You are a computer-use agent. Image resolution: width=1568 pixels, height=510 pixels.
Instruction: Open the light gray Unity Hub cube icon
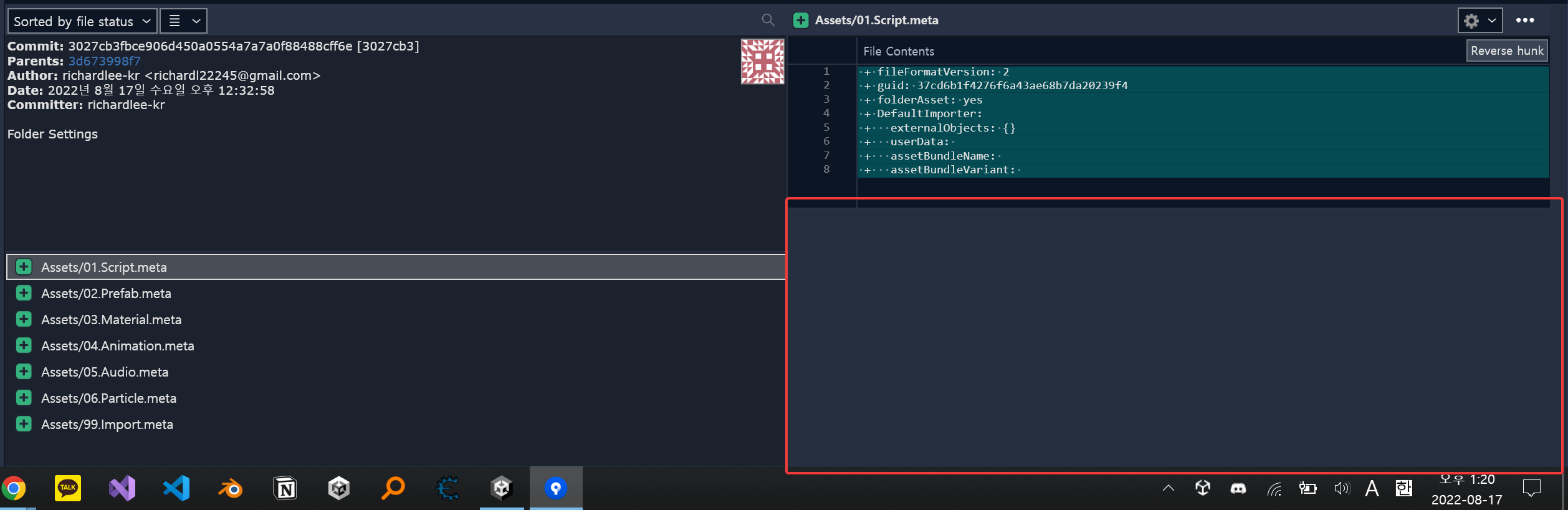pos(339,488)
